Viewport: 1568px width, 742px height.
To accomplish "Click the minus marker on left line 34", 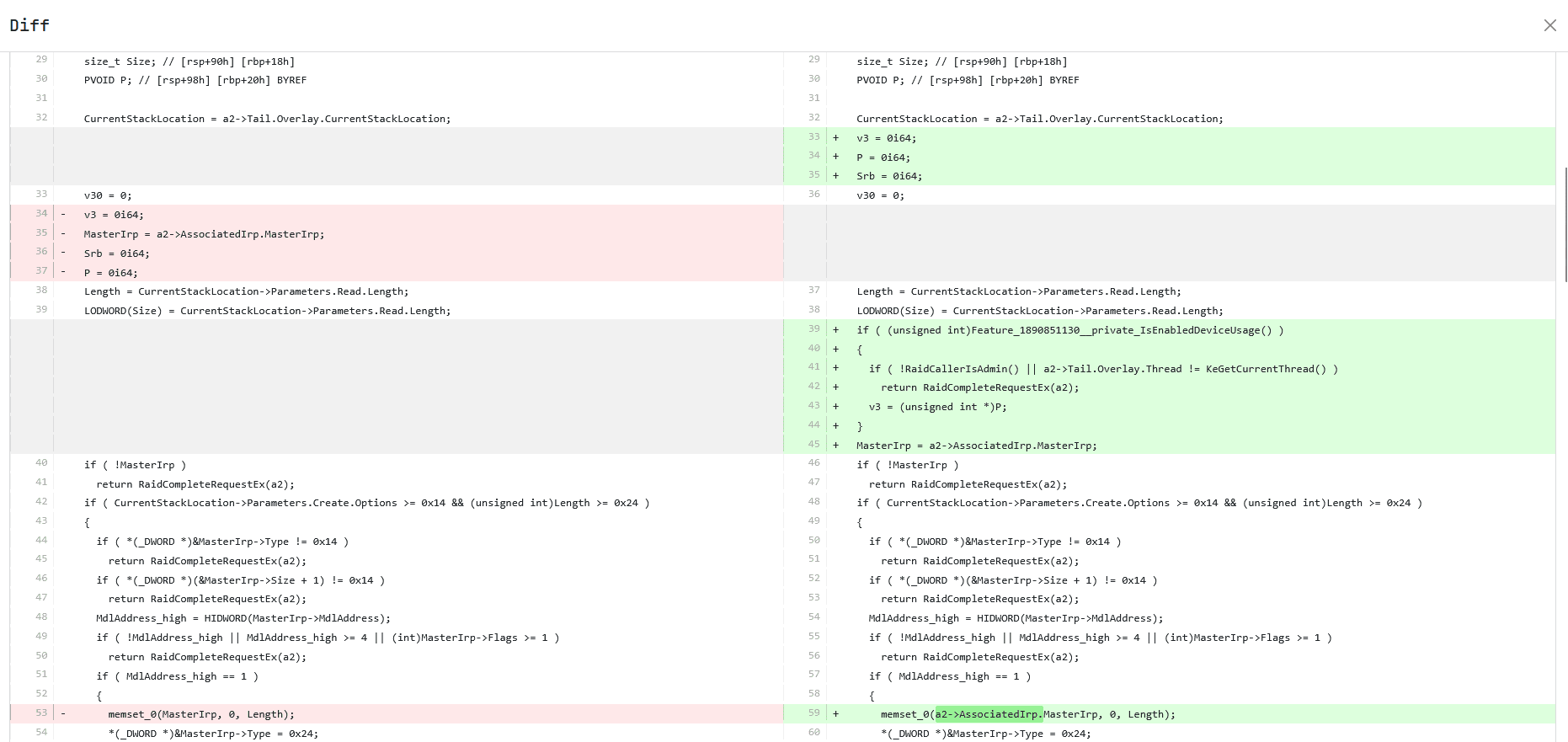I will [x=63, y=215].
